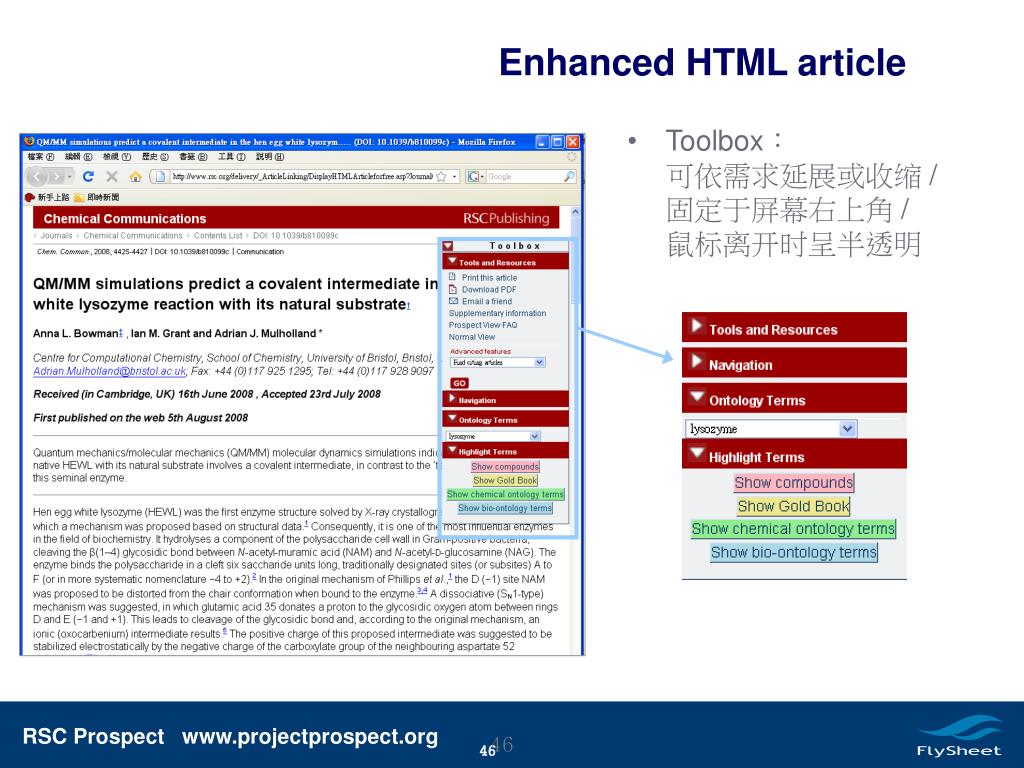Viewport: 1024px width, 768px height.
Task: Click inside the Google search field
Action: [x=524, y=176]
